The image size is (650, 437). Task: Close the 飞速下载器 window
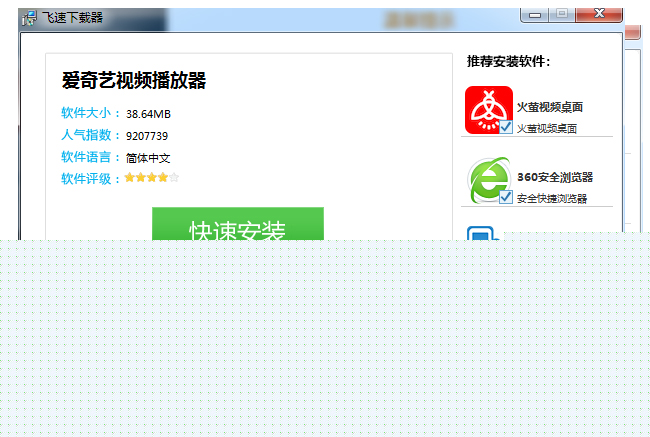pos(599,14)
